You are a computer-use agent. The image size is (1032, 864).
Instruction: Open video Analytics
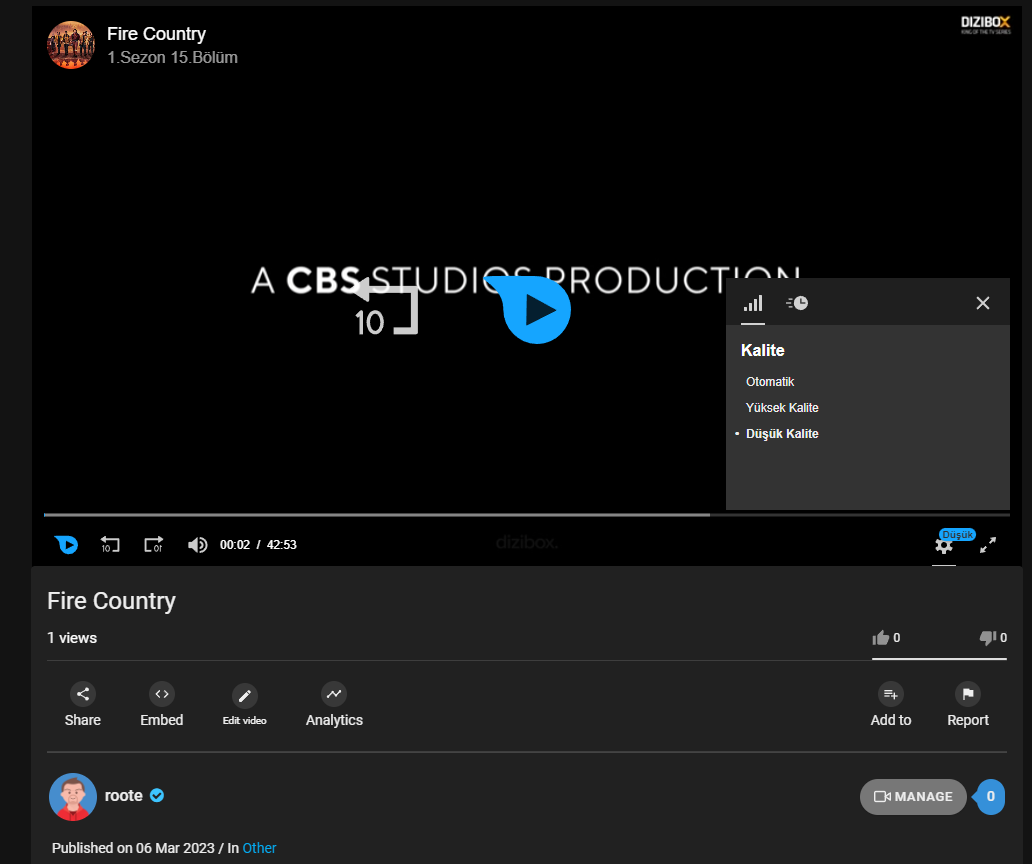(x=334, y=704)
